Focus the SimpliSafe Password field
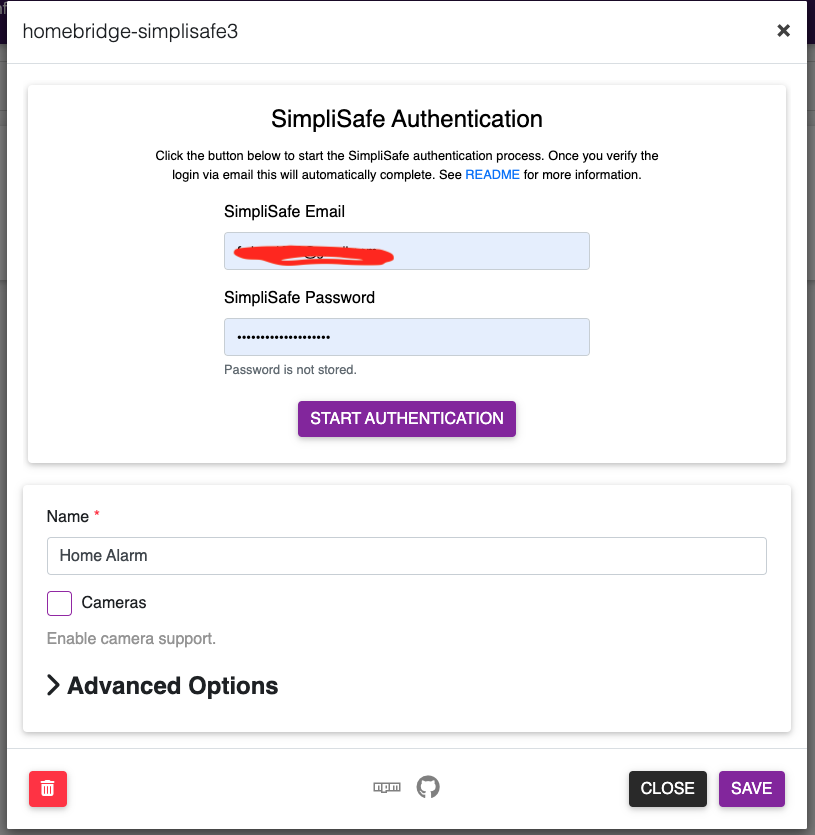Screen dimensions: 815x835 coord(406,337)
